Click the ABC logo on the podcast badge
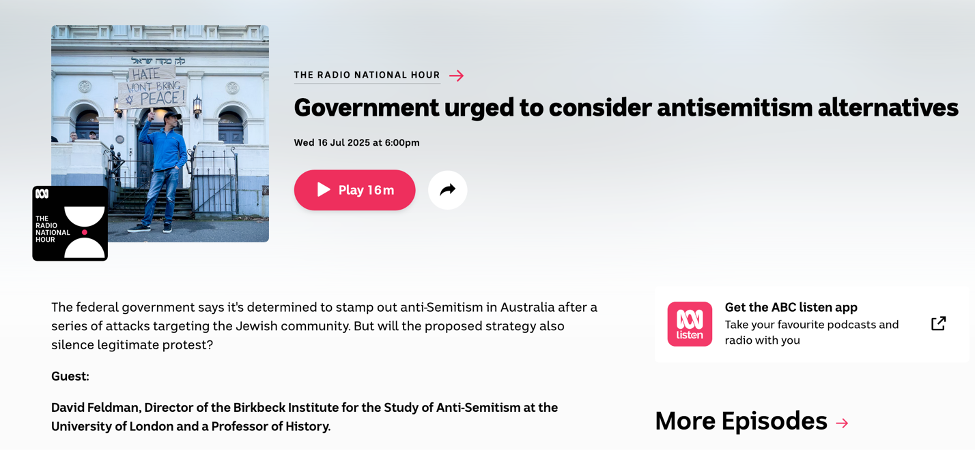Viewport: 977px width, 452px height. click(42, 194)
